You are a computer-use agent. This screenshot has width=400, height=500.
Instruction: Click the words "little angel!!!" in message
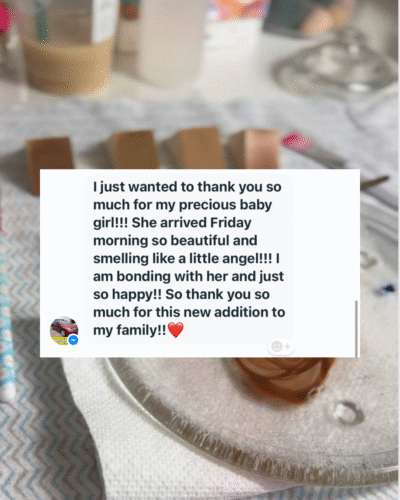[x=230, y=259]
